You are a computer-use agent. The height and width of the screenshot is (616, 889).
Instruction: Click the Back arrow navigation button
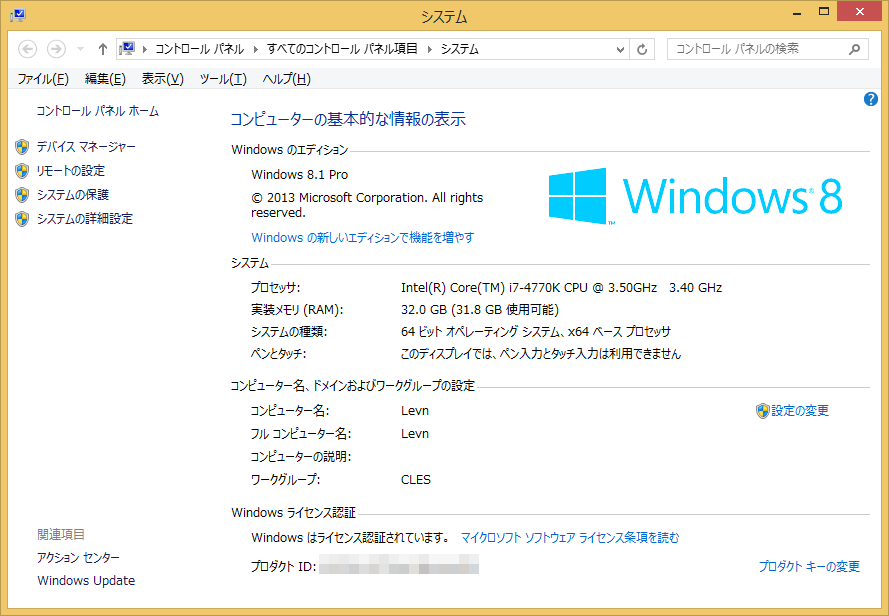click(x=28, y=49)
